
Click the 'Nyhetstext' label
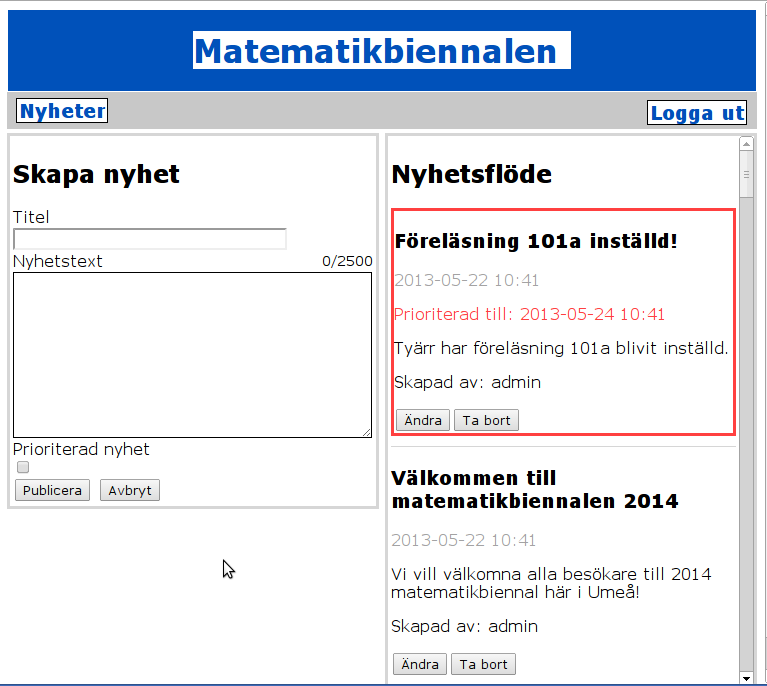pyautogui.click(x=58, y=261)
